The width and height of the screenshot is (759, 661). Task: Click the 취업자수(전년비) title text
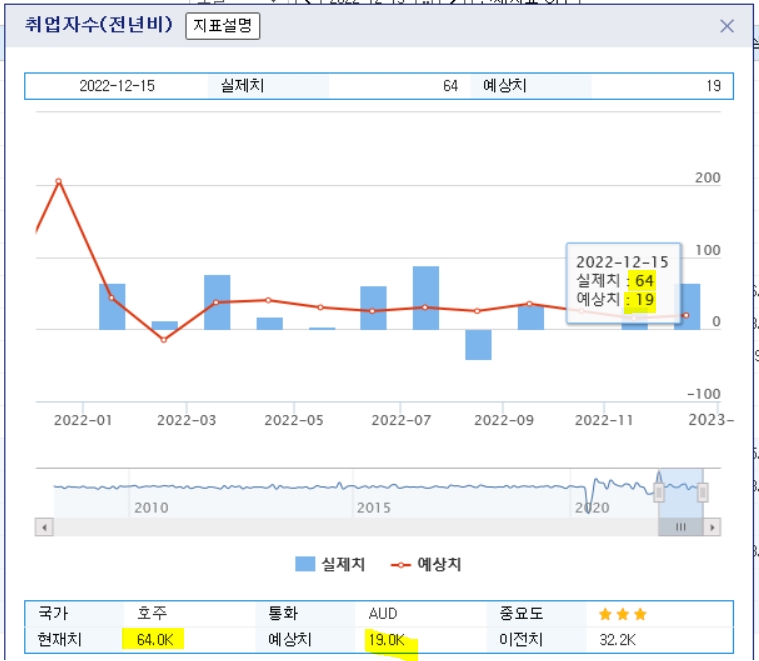tap(99, 24)
